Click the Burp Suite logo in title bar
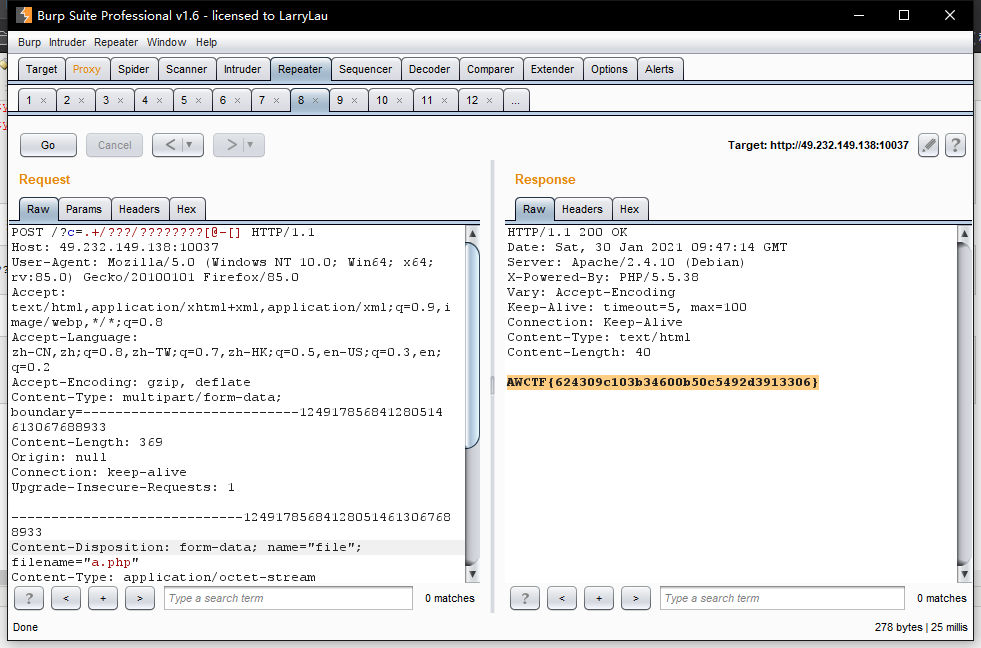This screenshot has width=981, height=648. pyautogui.click(x=24, y=15)
